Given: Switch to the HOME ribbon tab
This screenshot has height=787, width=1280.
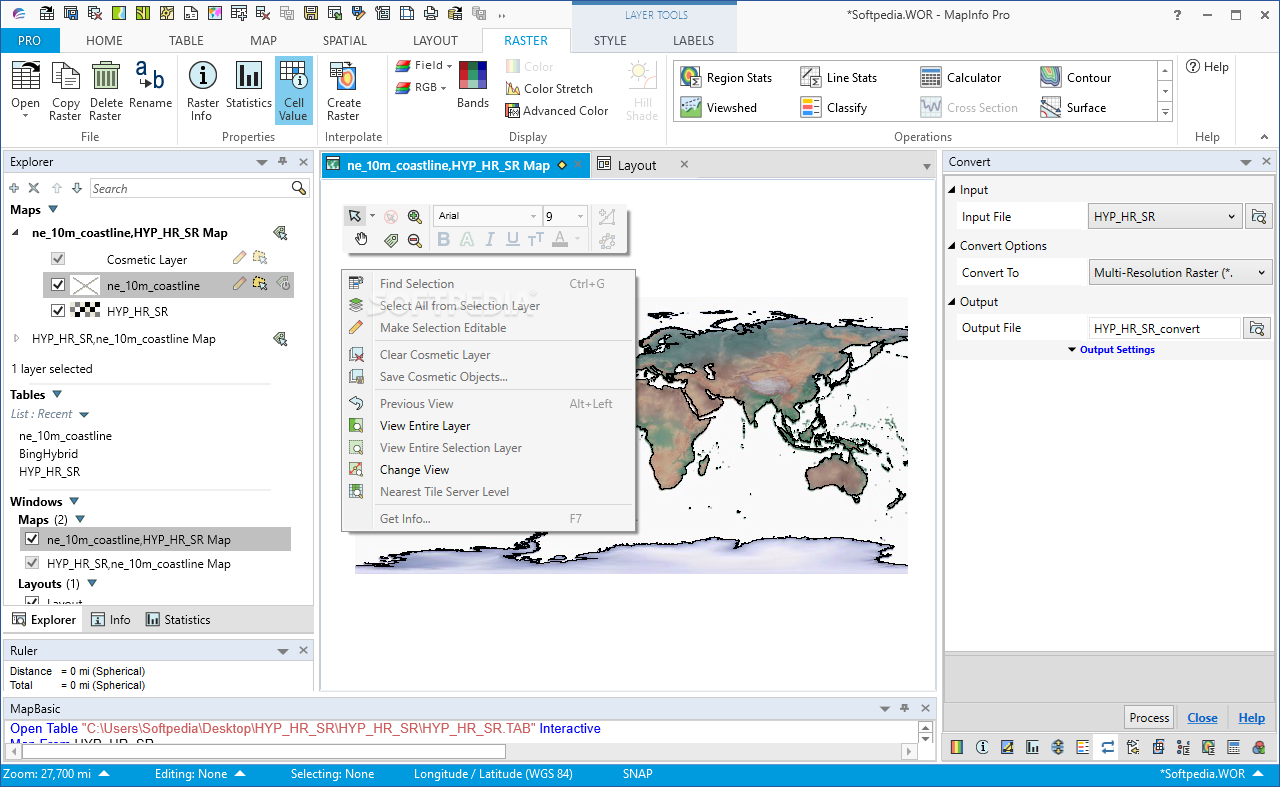Looking at the screenshot, I should tap(104, 41).
